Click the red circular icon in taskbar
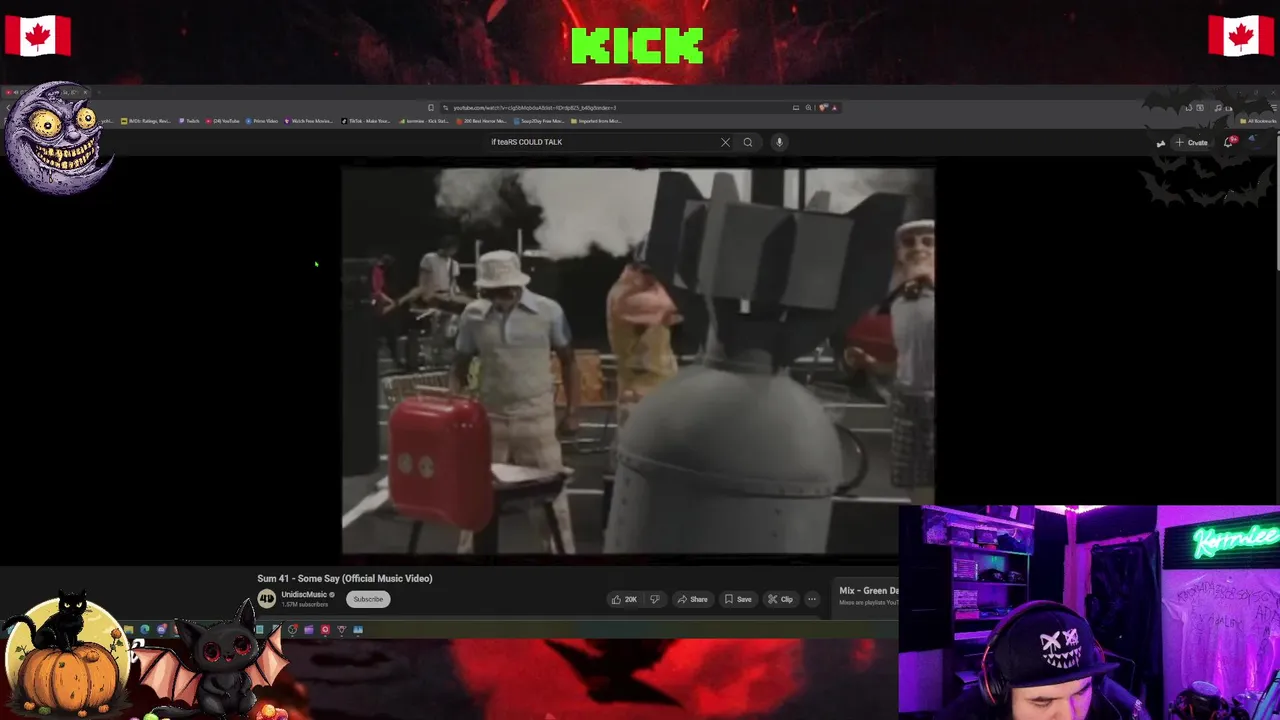This screenshot has height=720, width=1280. [325, 629]
